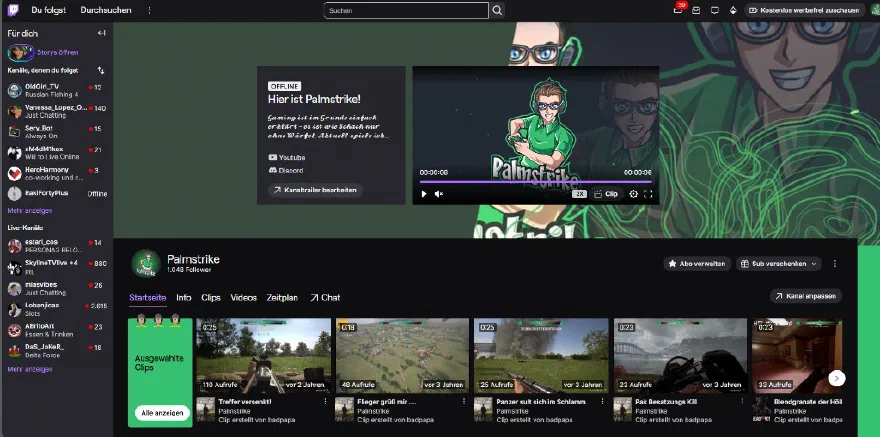Open video player settings gear
The image size is (880, 437).
click(633, 194)
